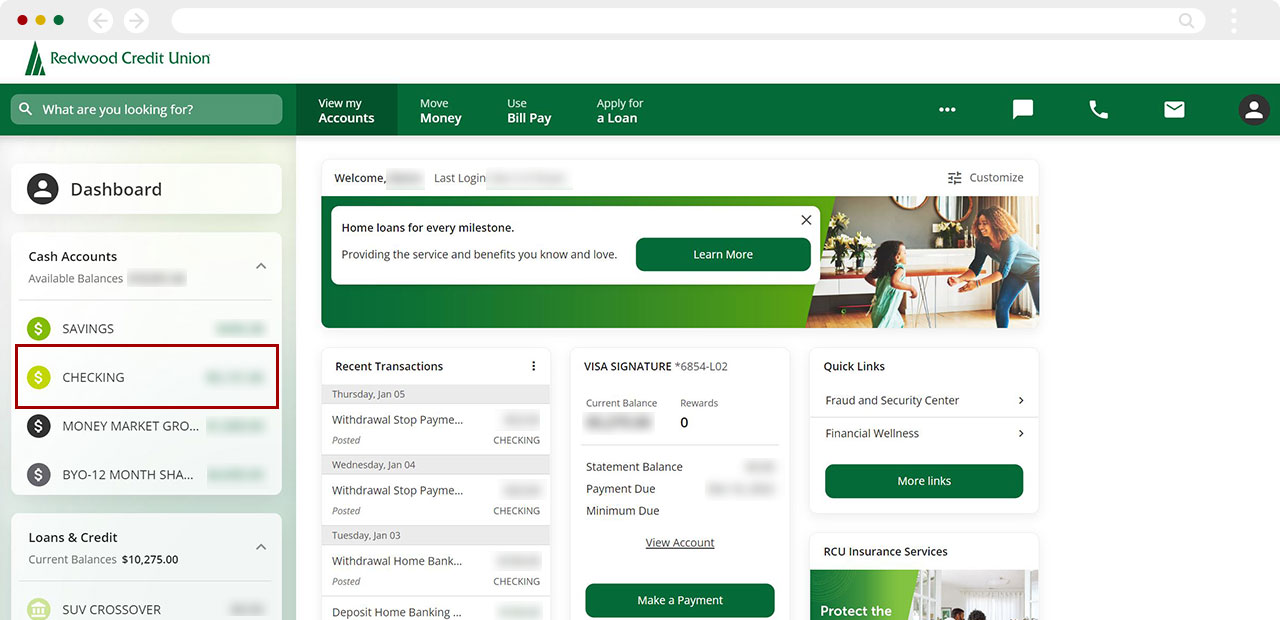The width and height of the screenshot is (1280, 620).
Task: Click the Customize sliders icon
Action: pyautogui.click(x=955, y=178)
